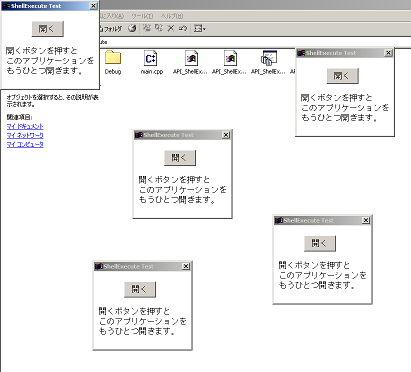Click the Move To toolbar icon

click(147, 28)
